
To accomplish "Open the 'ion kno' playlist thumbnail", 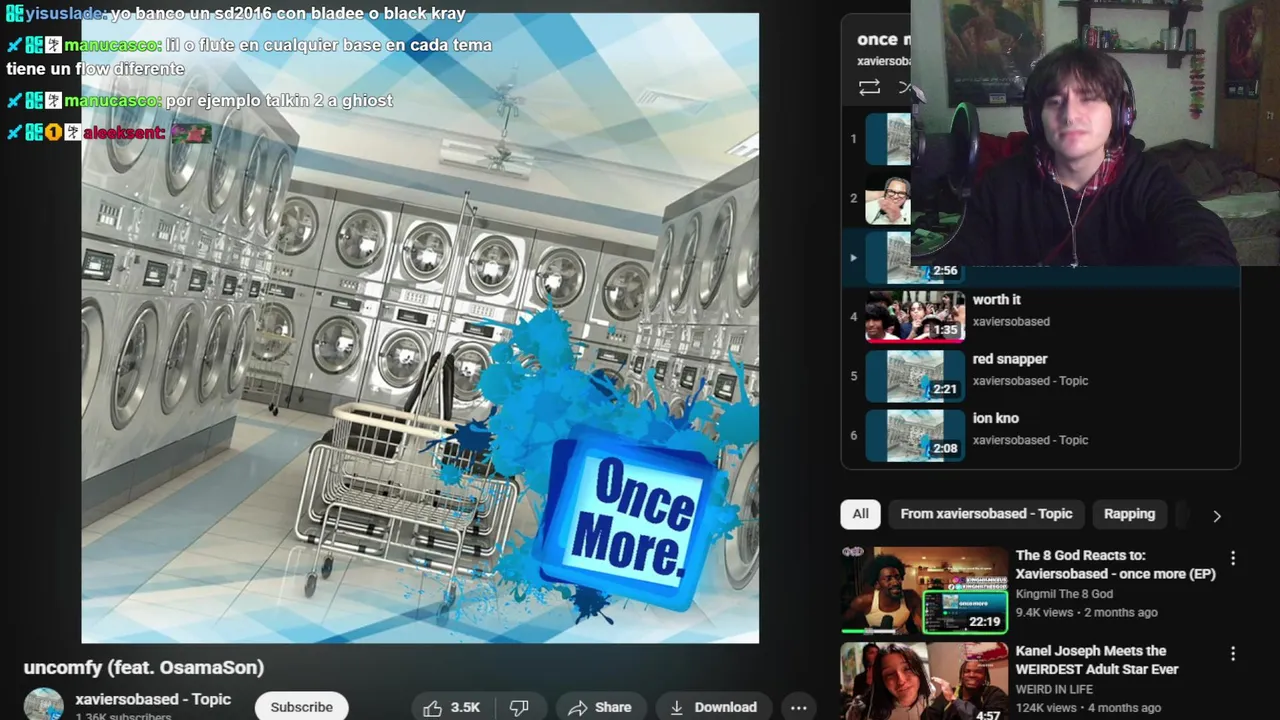I will point(915,435).
